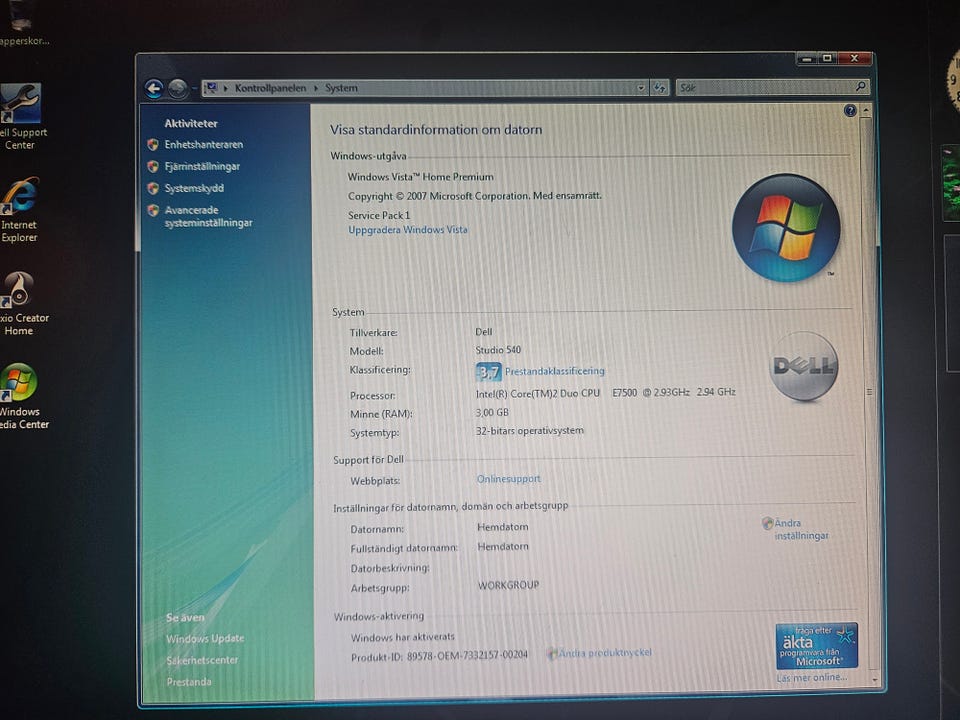The height and width of the screenshot is (720, 960).
Task: Open Säkerhetscenter link
Action: (202, 660)
